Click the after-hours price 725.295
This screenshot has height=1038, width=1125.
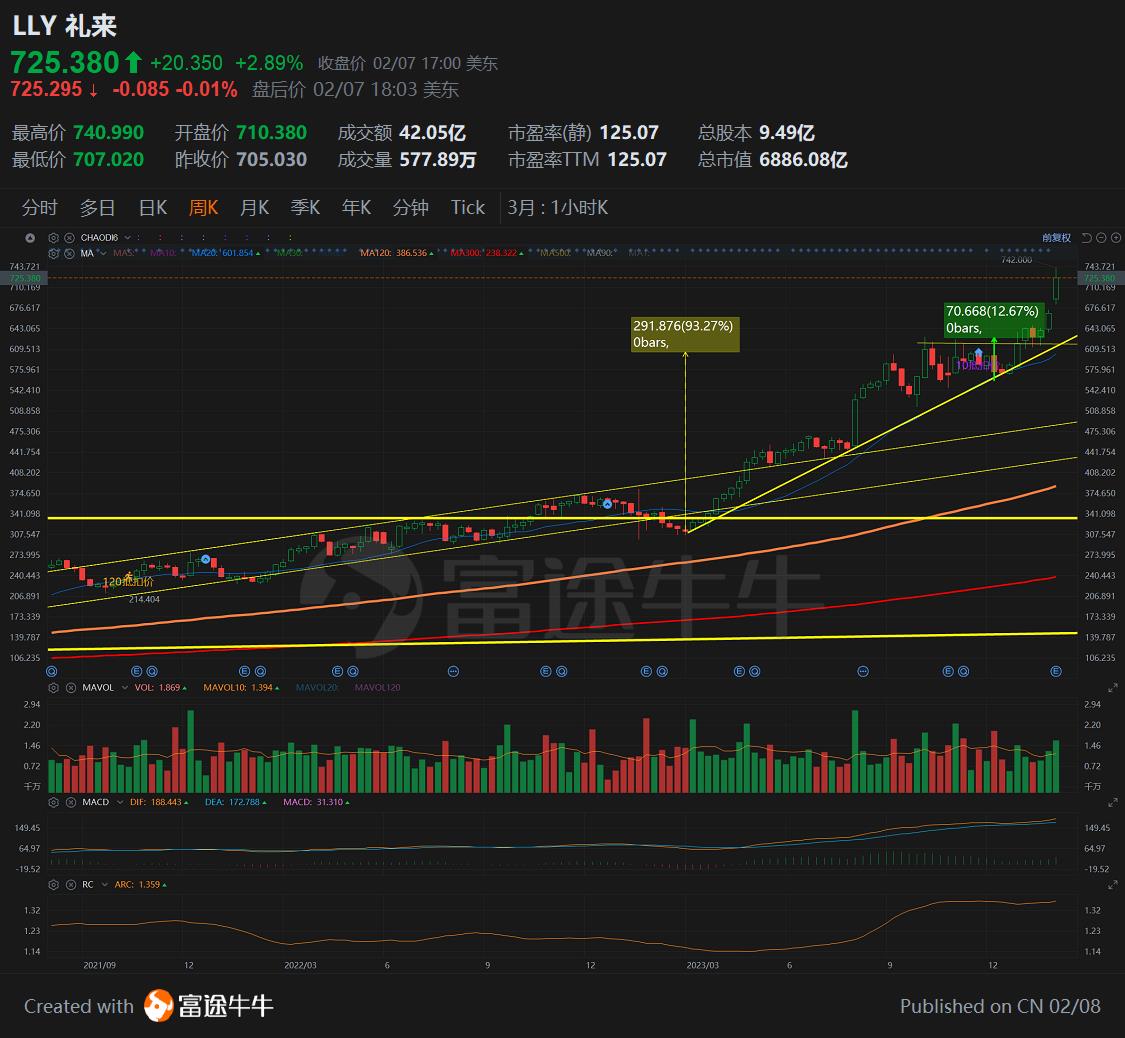(x=47, y=89)
